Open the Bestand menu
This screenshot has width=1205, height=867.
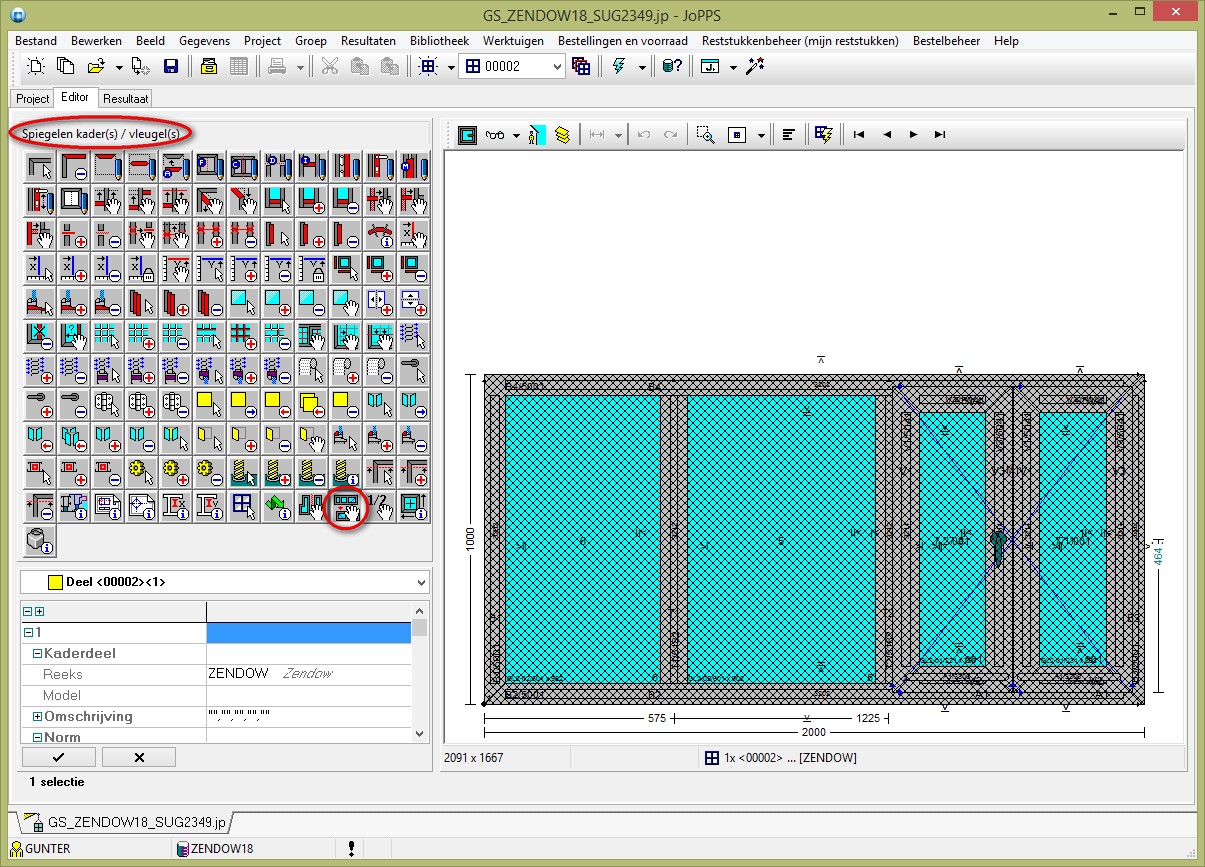click(35, 41)
